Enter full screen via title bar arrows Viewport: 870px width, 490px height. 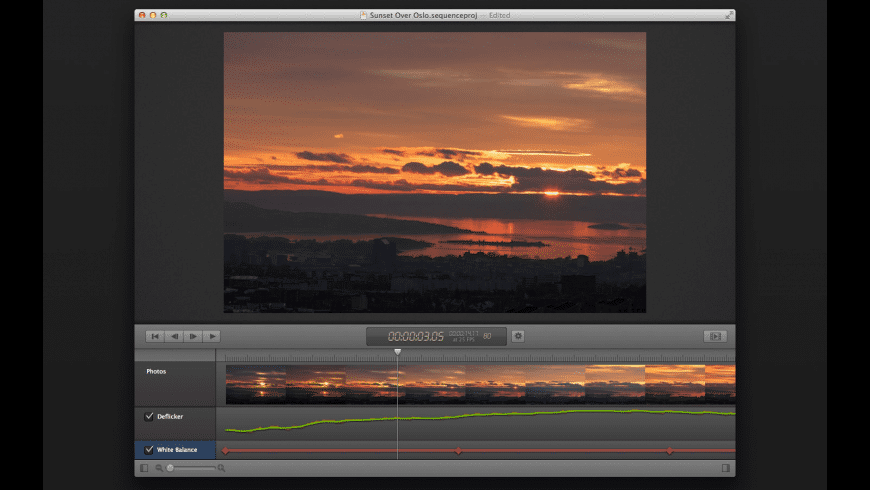point(727,15)
